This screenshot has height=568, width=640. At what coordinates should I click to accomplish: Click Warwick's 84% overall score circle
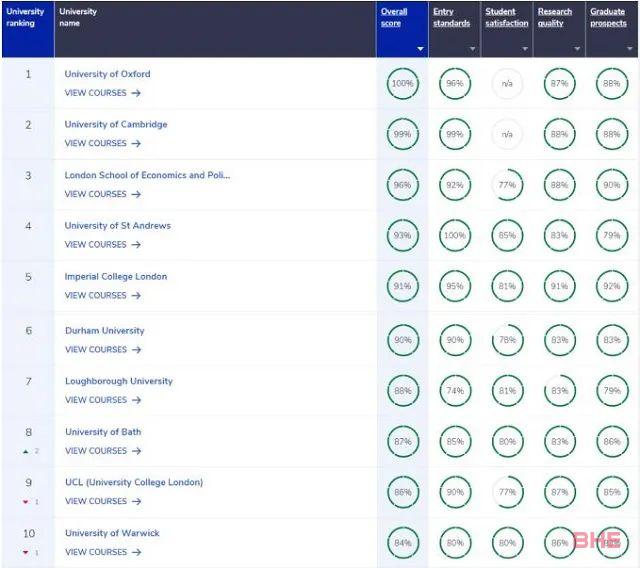click(x=403, y=543)
